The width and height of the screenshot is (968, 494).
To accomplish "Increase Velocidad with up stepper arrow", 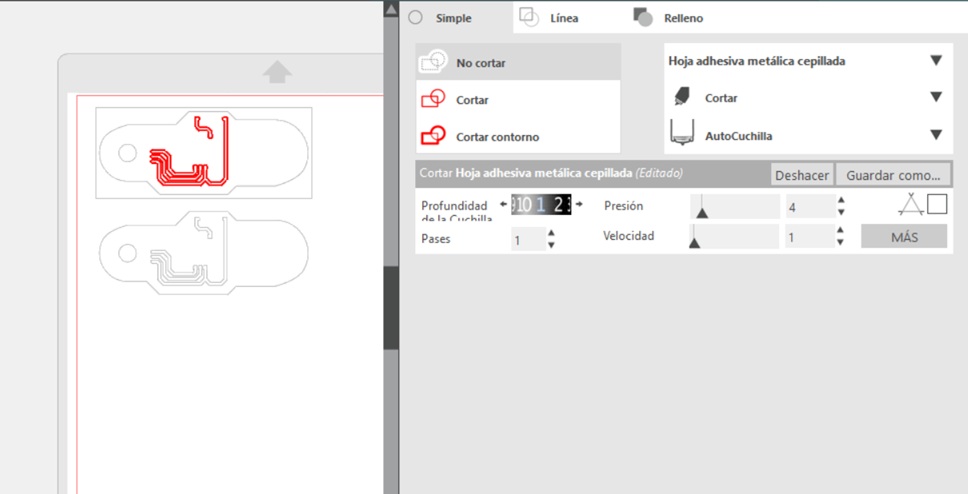I will point(841,230).
